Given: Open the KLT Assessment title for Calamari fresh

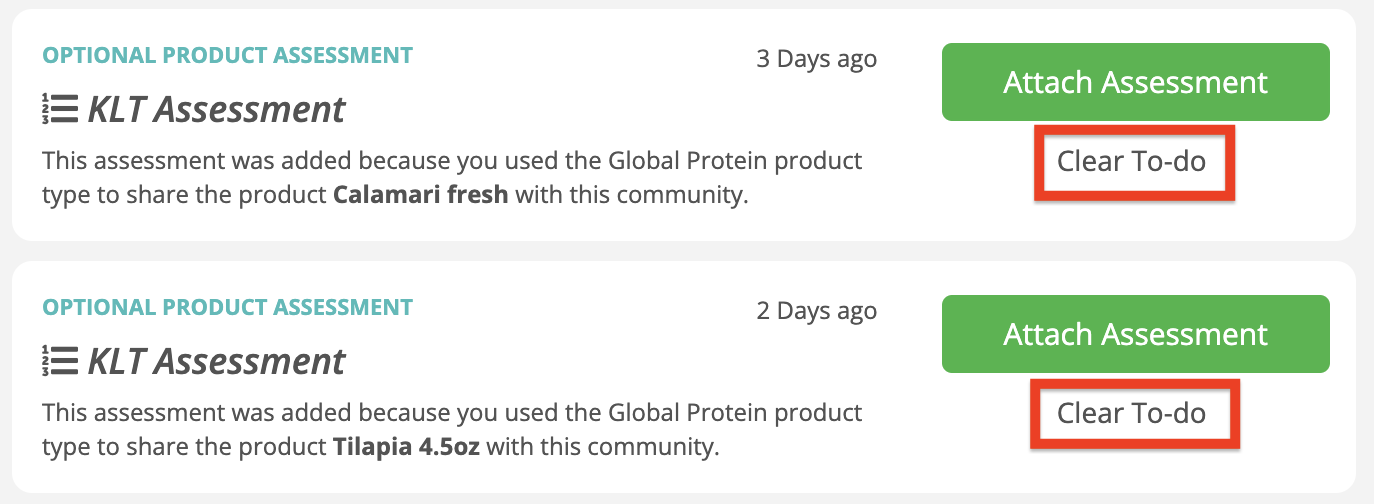Looking at the screenshot, I should 217,108.
